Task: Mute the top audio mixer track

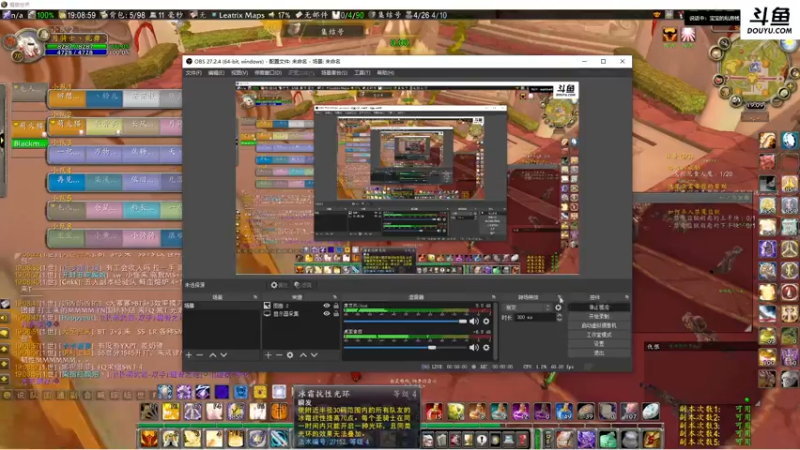Action: [474, 321]
